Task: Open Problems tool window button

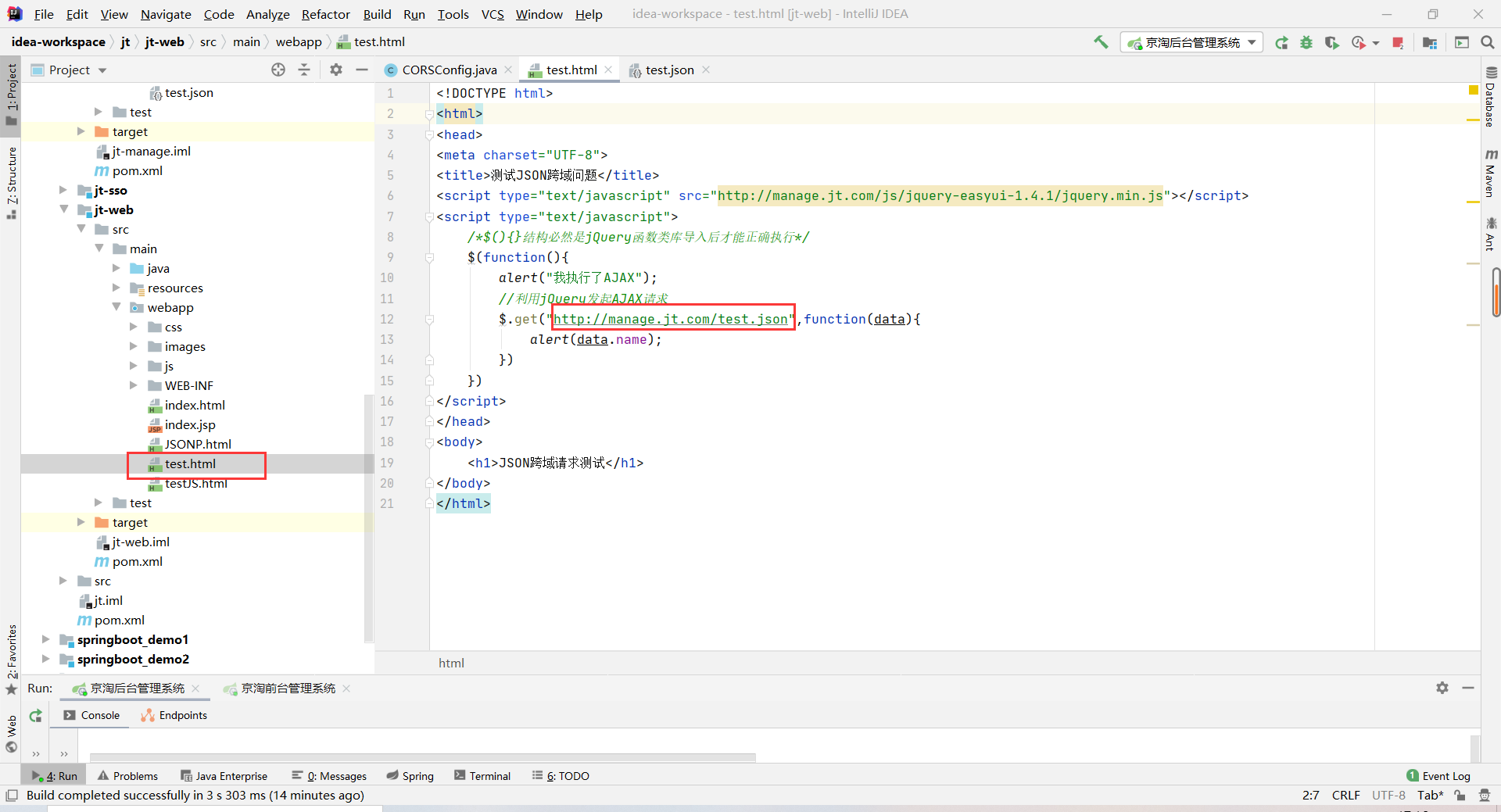Action: coord(127,776)
